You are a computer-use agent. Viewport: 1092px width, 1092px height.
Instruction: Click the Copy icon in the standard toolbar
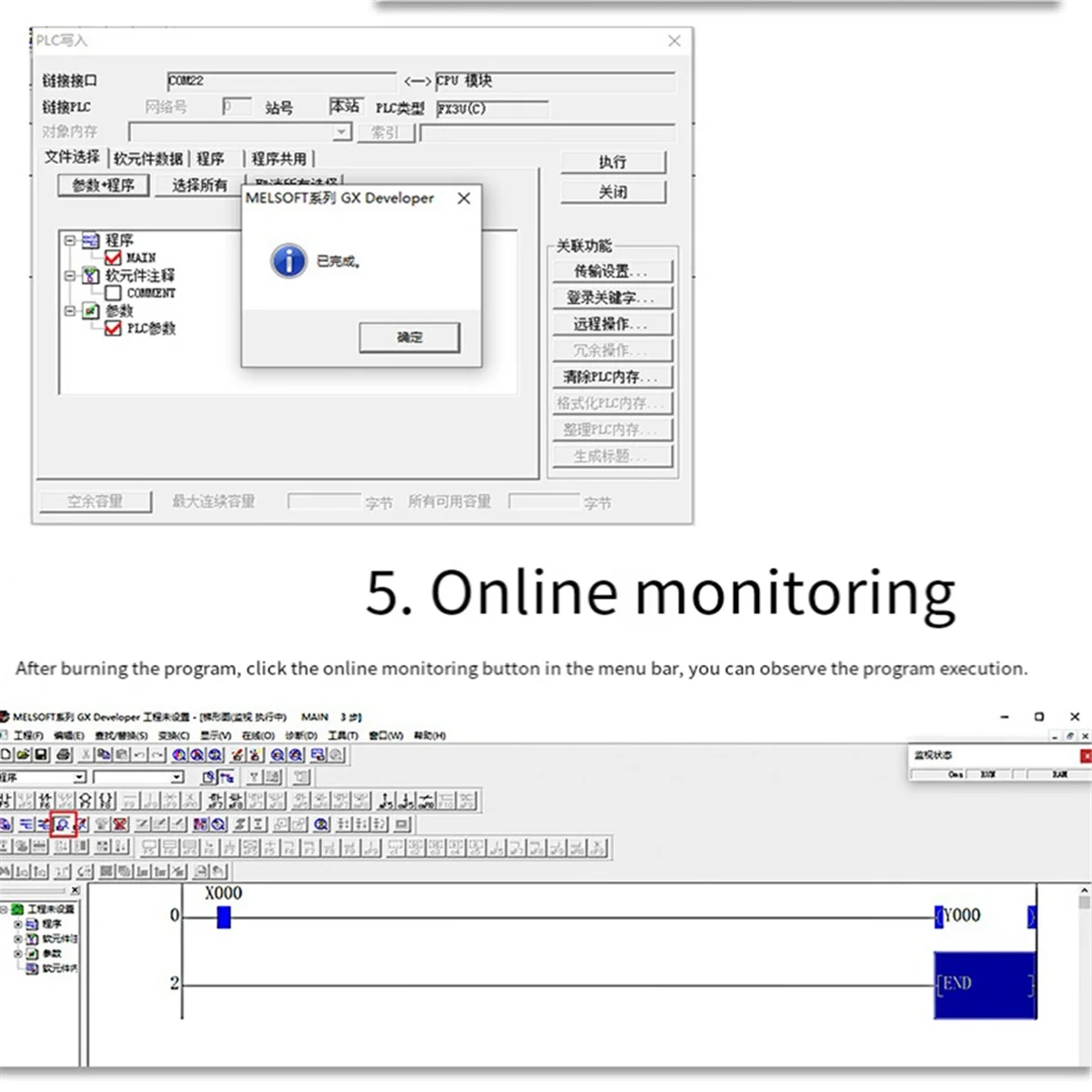tap(103, 755)
